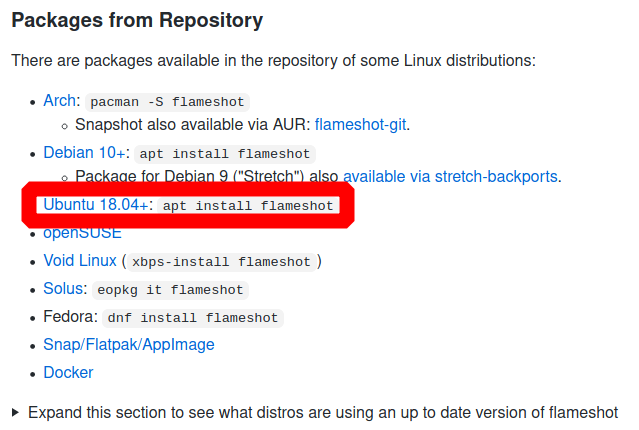
Task: Open the Snap/Flatpak/AppImage link
Action: tap(129, 345)
